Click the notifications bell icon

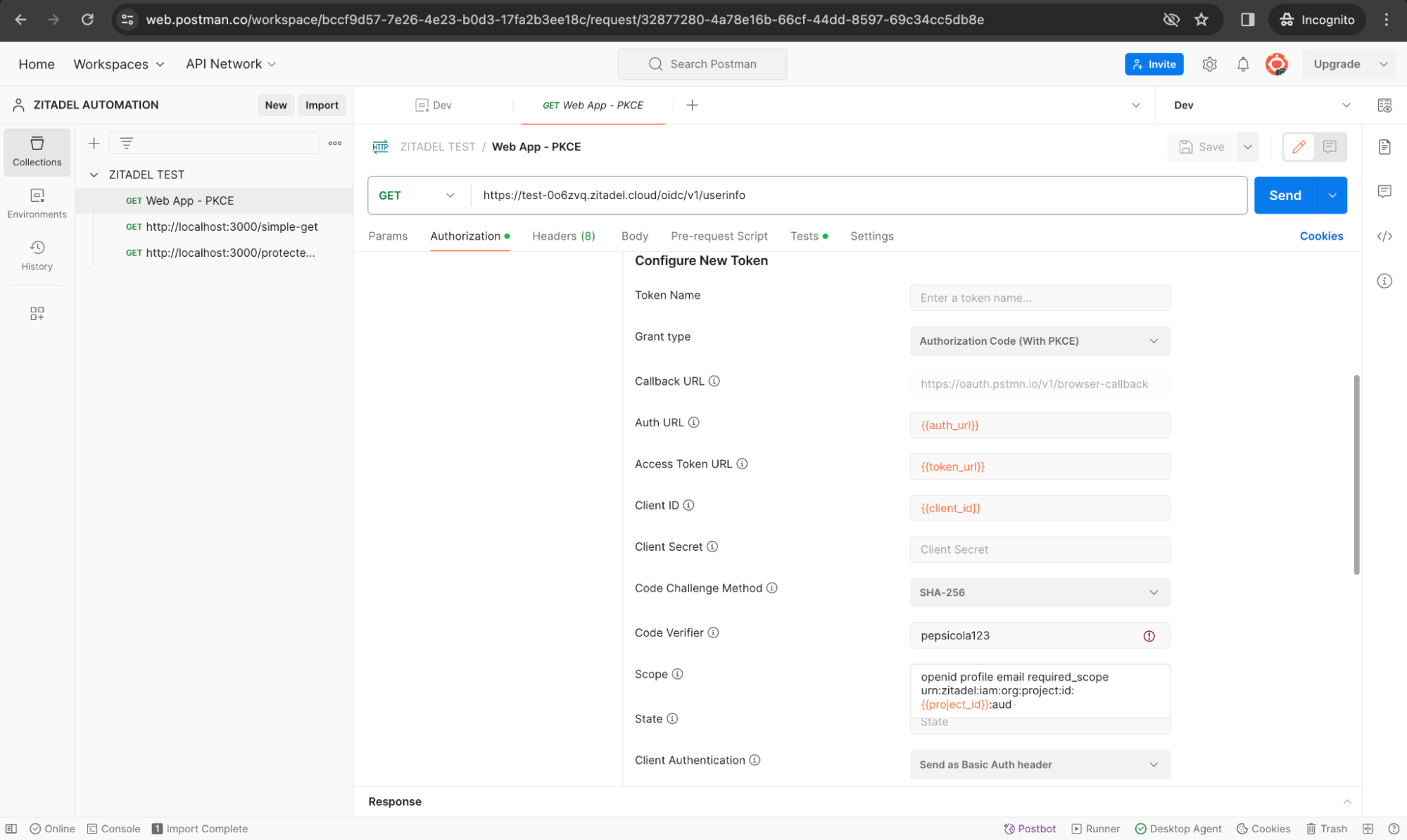coord(1243,64)
